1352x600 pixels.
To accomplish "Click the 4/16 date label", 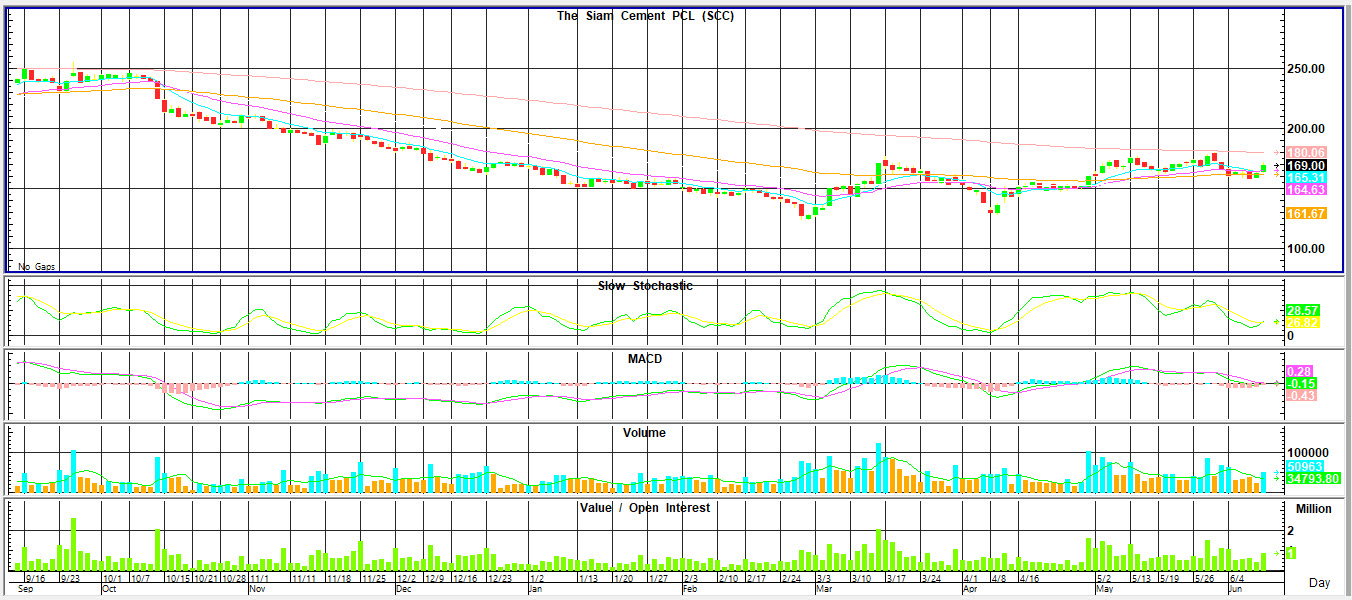I will pyautogui.click(x=1030, y=578).
